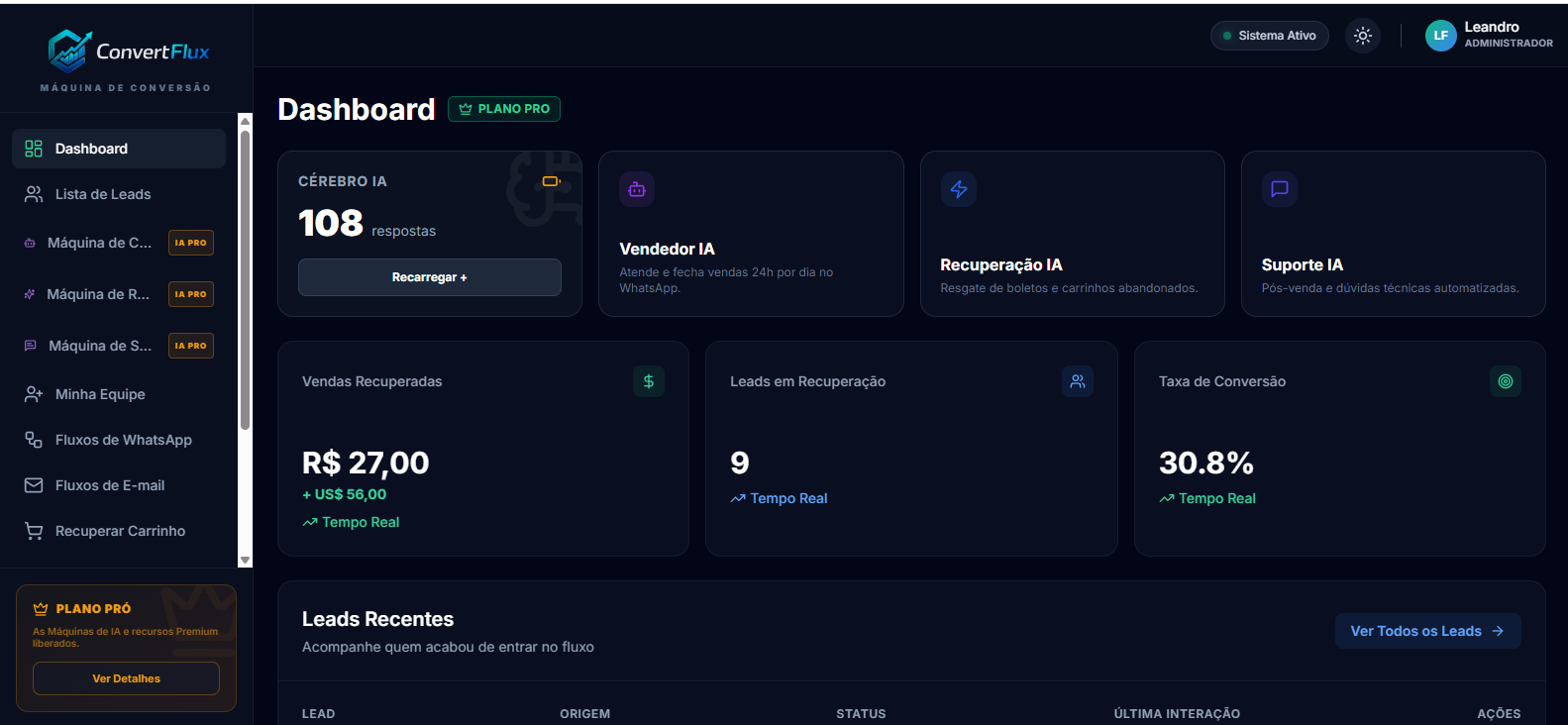Open the Recuperação IA card title
This screenshot has height=725, width=1568.
1001,264
